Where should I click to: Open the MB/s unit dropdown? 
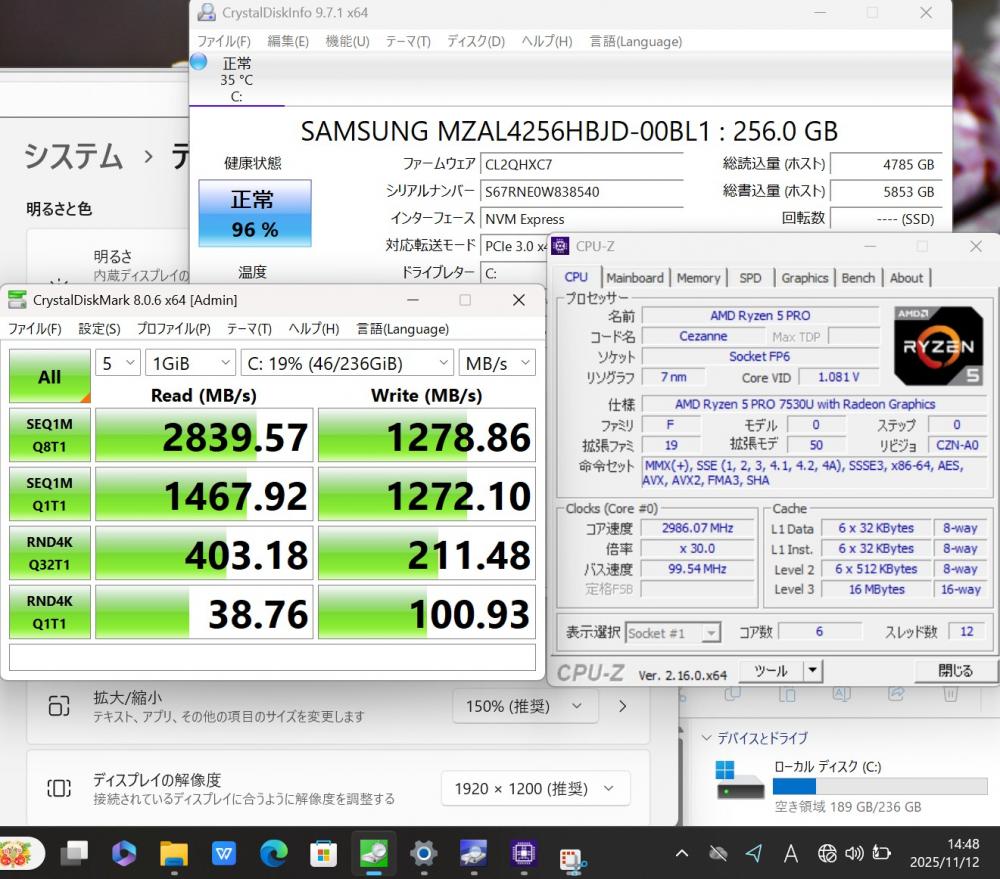(x=497, y=363)
